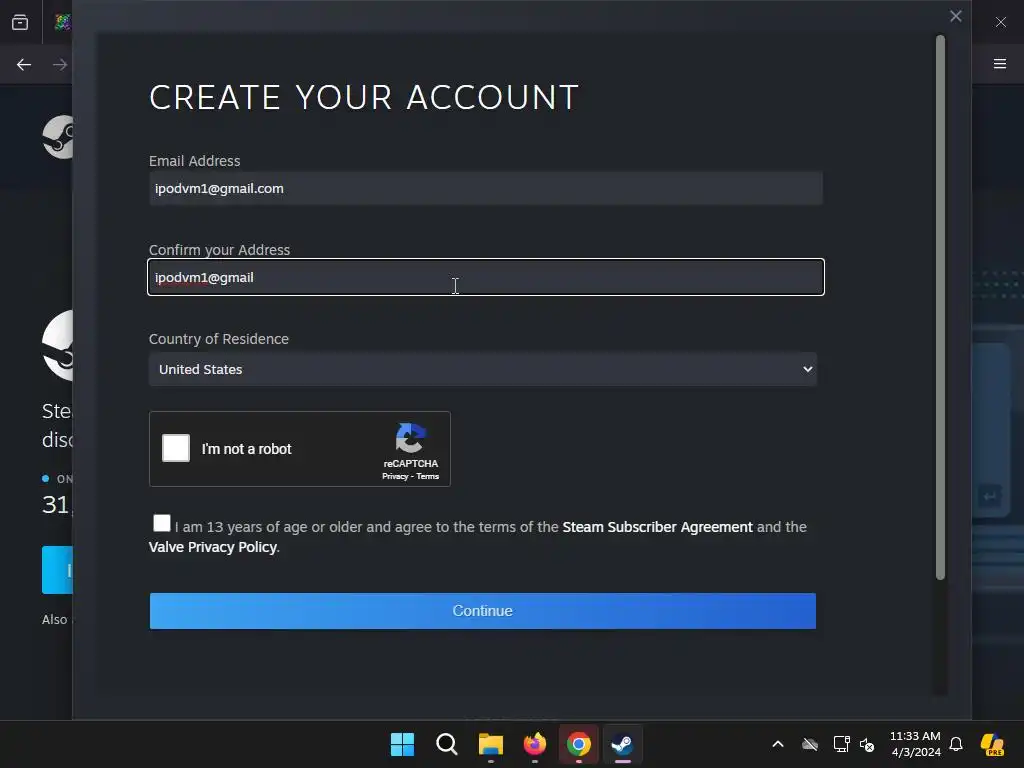Click the Steam forward arrow
The image size is (1024, 768).
pyautogui.click(x=60, y=65)
